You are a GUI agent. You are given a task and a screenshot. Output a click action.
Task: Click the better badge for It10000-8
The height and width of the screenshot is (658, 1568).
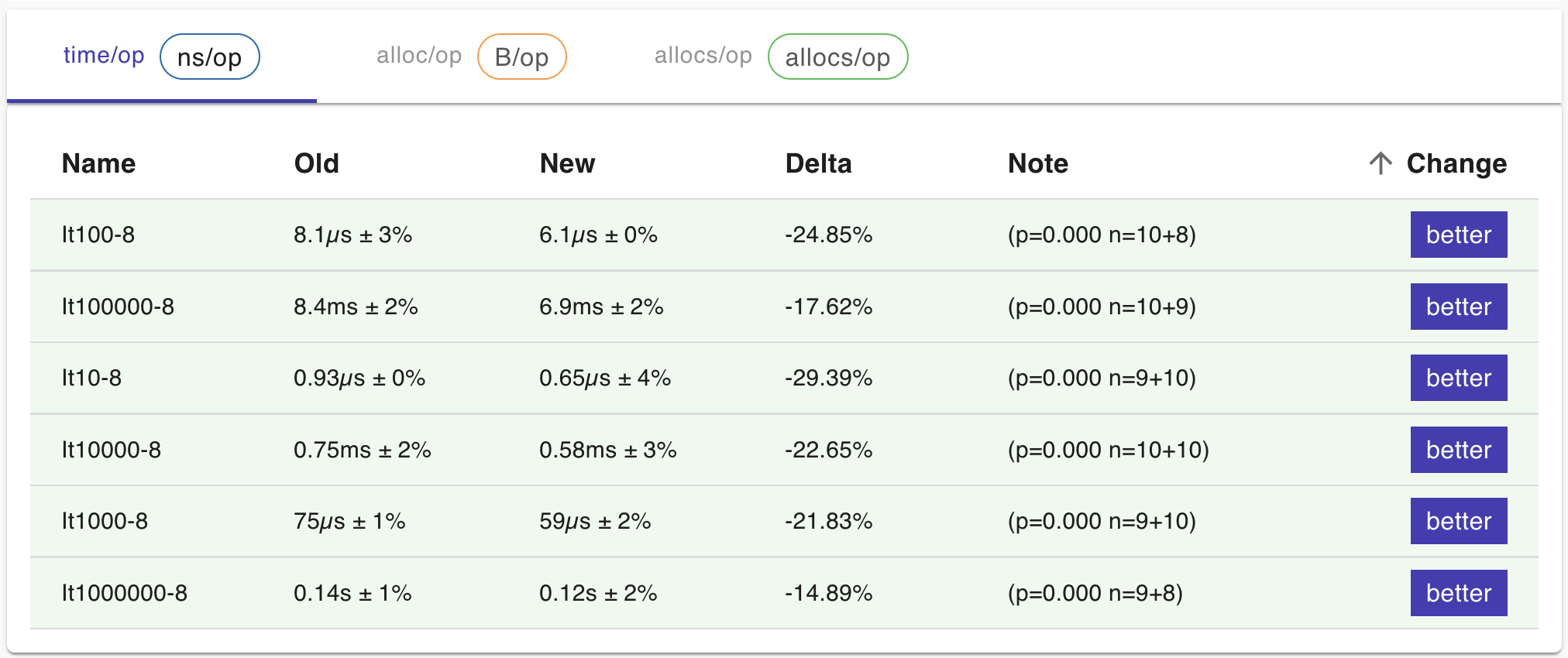tap(1458, 450)
